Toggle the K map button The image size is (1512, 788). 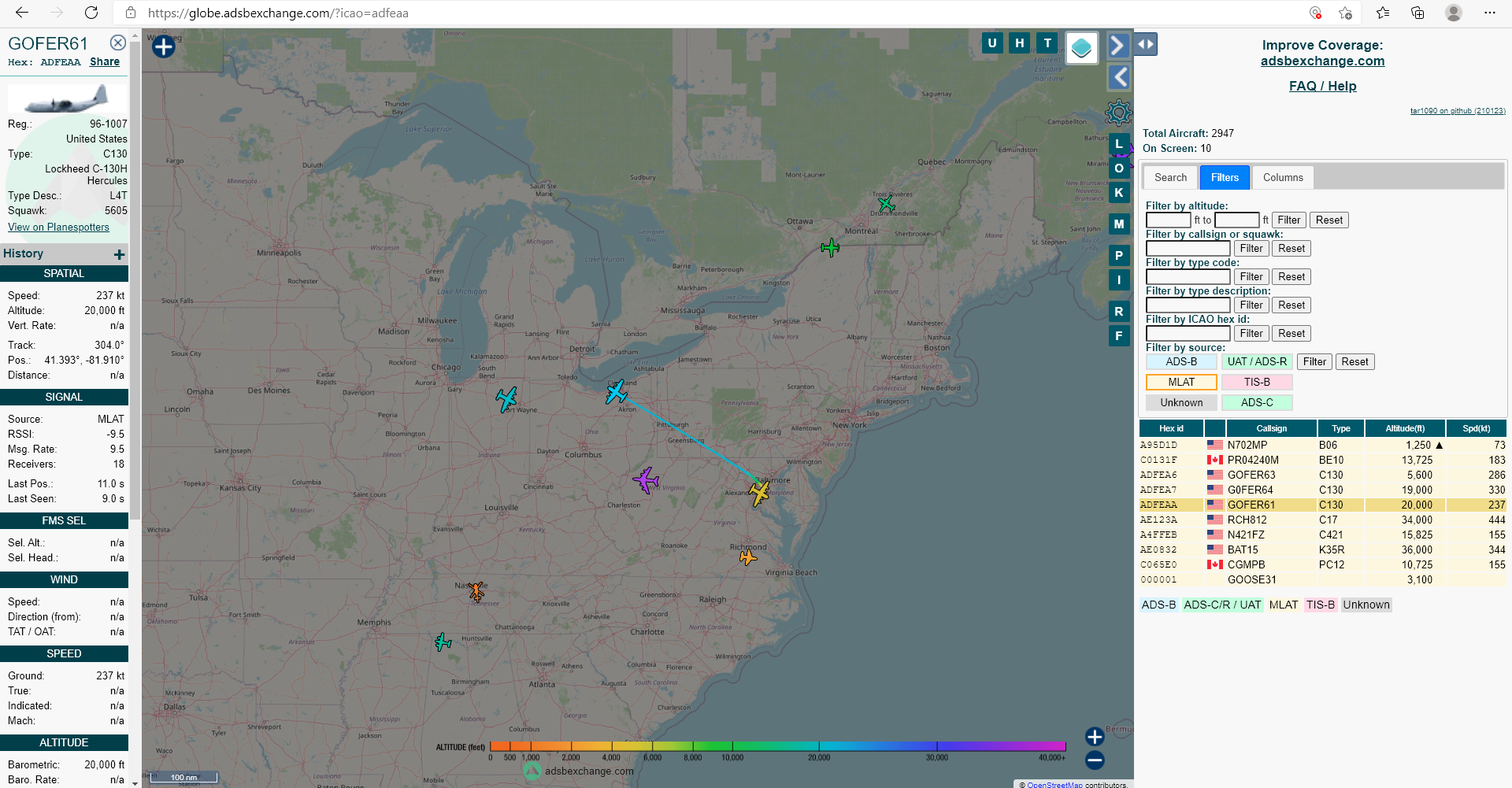tap(1119, 193)
